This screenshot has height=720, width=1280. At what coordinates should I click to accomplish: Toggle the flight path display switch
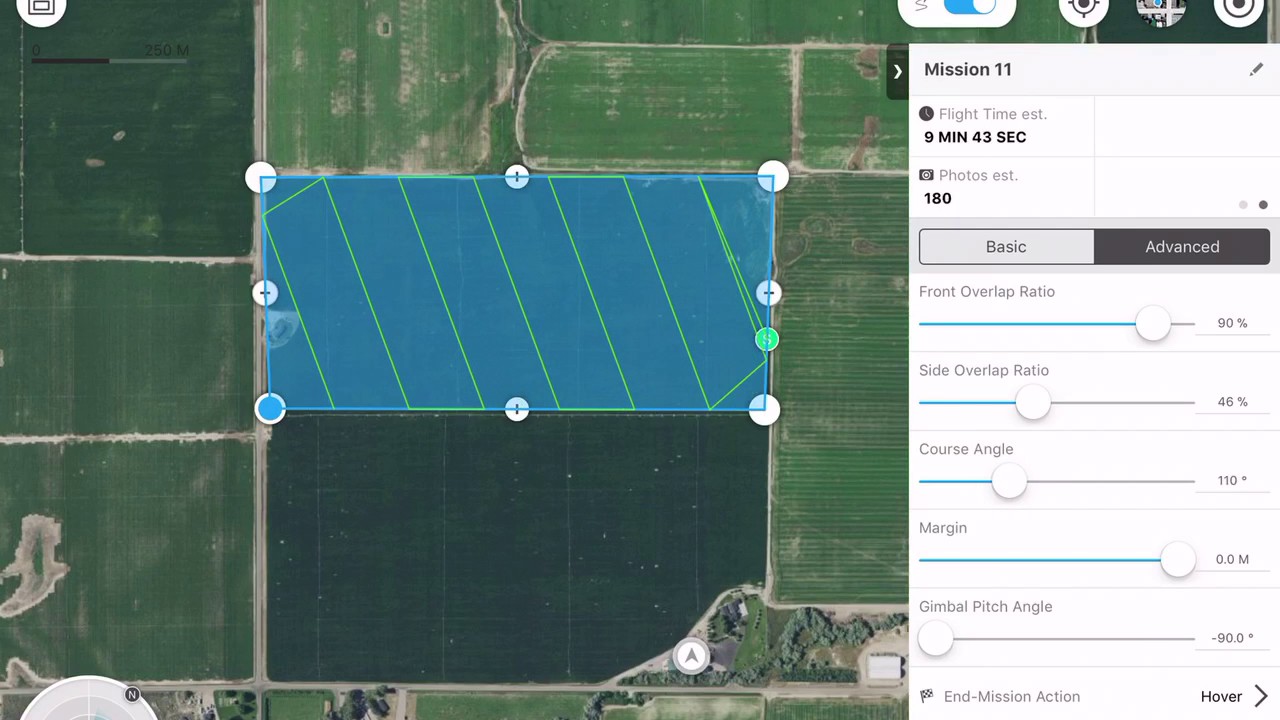(x=969, y=7)
